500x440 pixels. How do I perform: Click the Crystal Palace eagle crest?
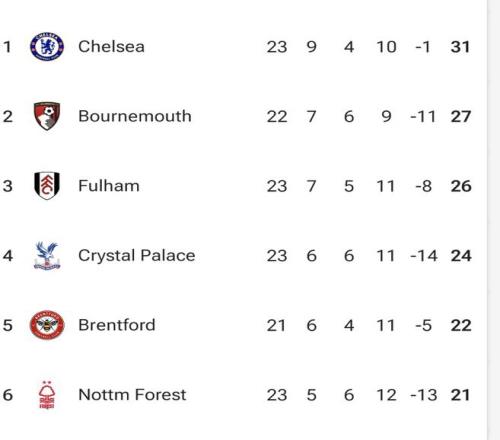tap(47, 256)
